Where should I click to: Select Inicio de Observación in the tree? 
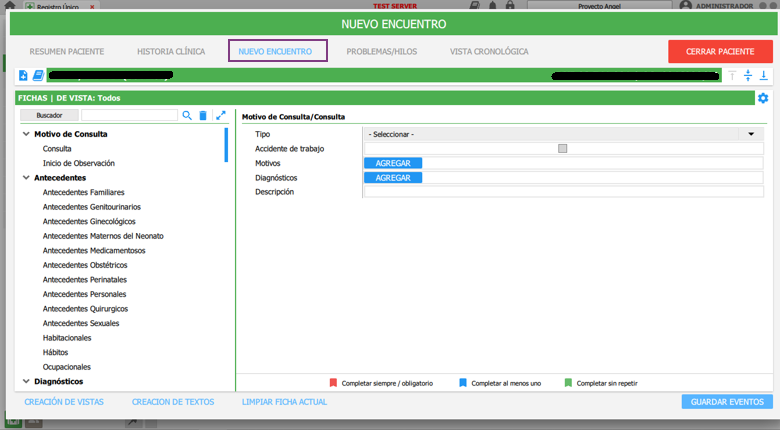pos(79,163)
